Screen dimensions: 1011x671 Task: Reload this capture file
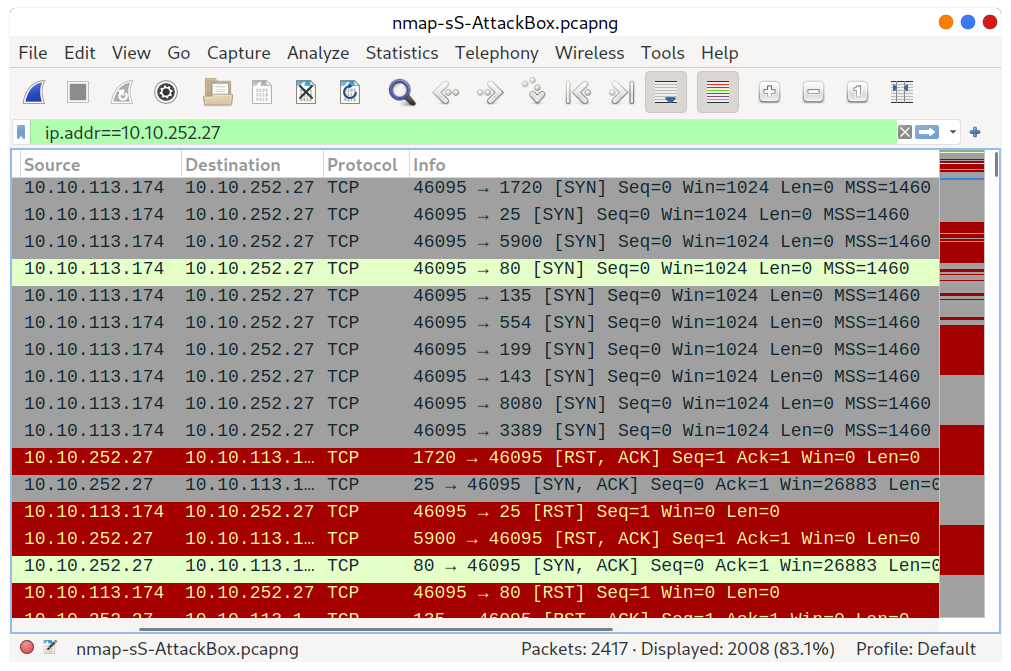[x=349, y=92]
